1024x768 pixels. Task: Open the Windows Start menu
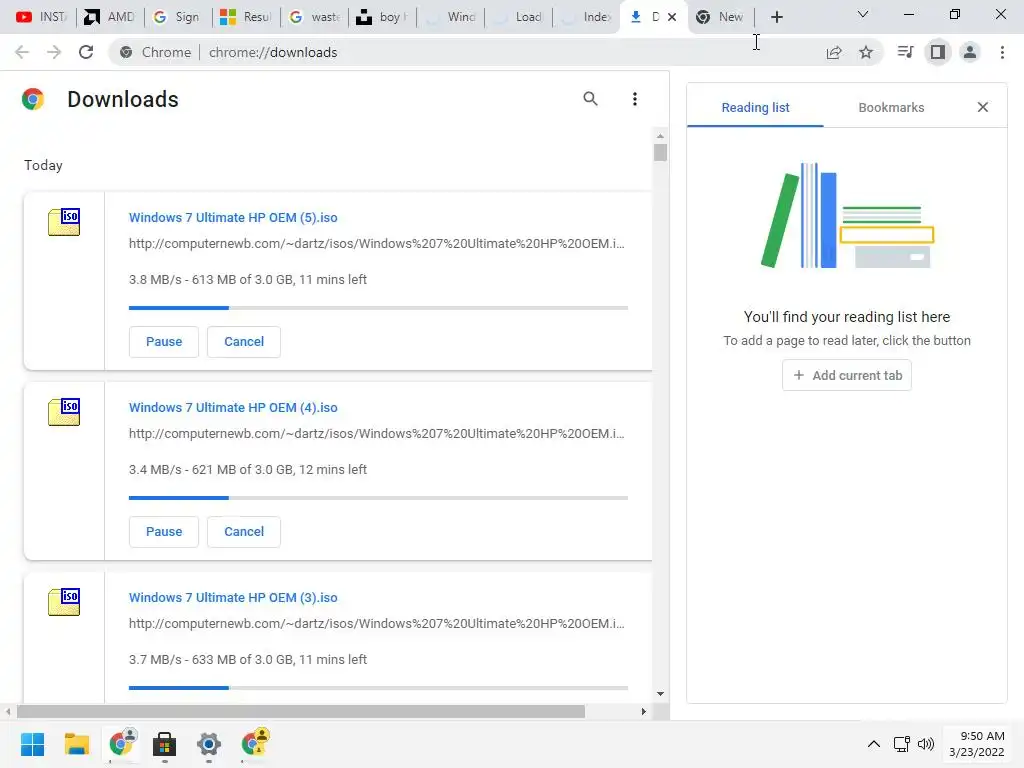[x=32, y=744]
